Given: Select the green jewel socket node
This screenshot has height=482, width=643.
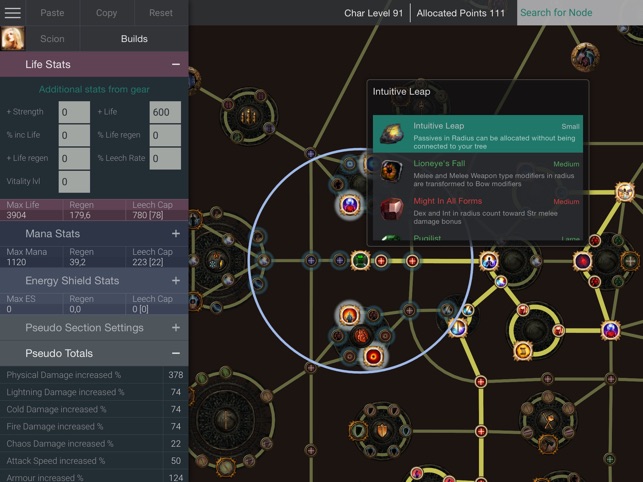Looking at the screenshot, I should tap(360, 260).
